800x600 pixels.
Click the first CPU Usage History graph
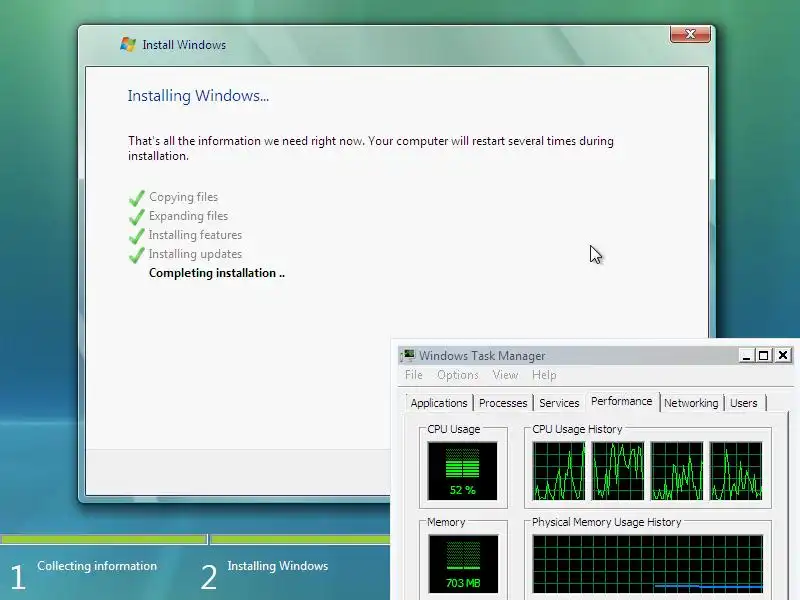pyautogui.click(x=559, y=471)
